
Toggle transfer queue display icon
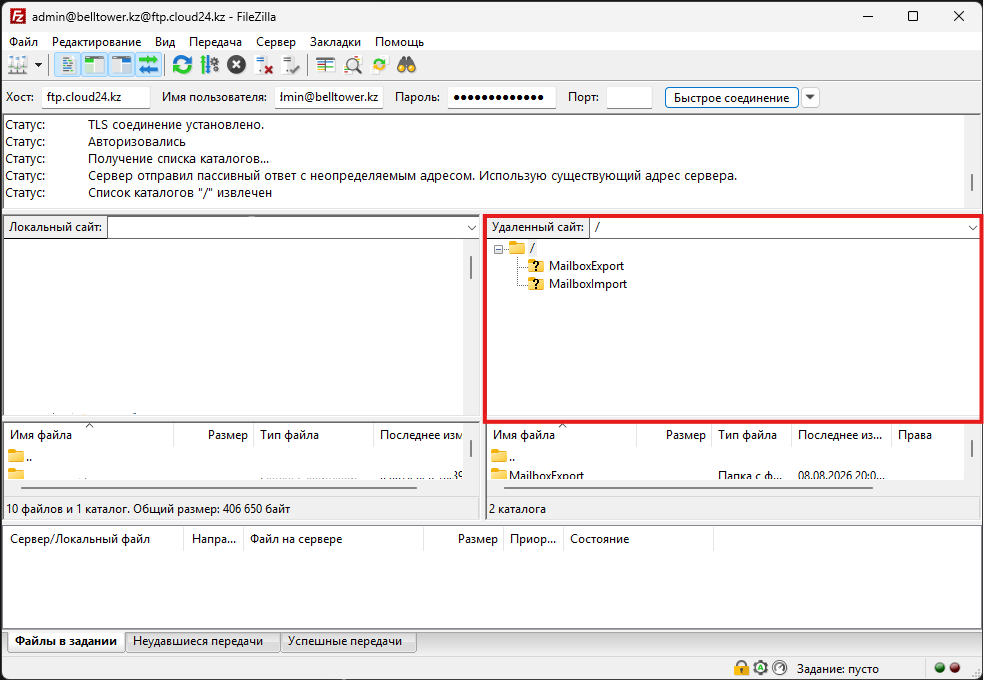pyautogui.click(x=149, y=65)
